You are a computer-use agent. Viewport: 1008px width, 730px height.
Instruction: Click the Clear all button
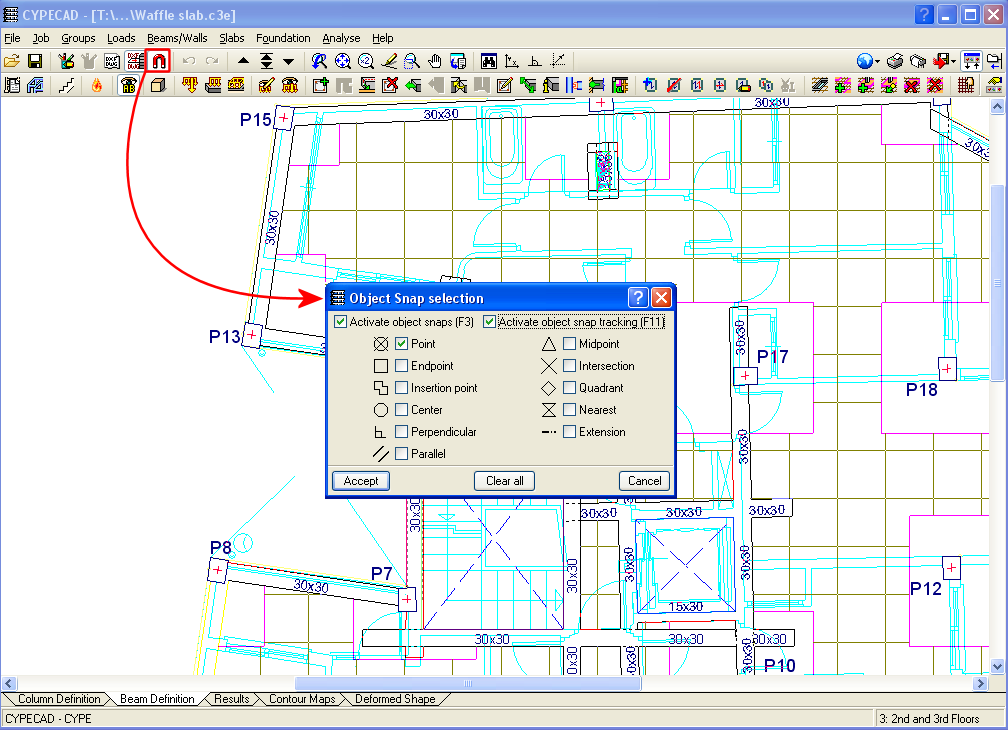[505, 481]
